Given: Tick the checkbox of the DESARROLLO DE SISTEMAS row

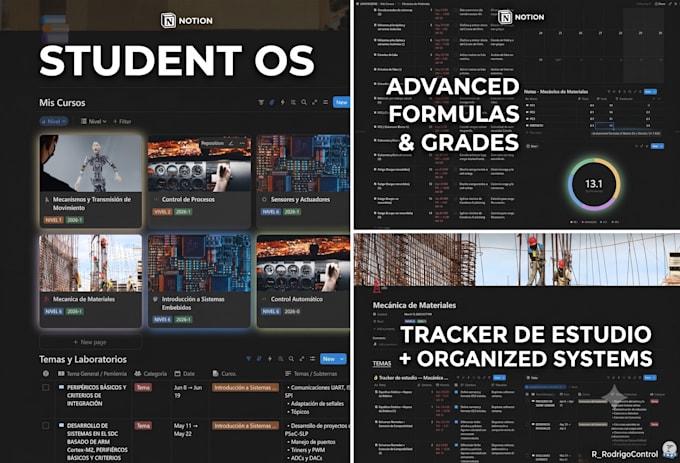Looking at the screenshot, I should tap(46, 426).
